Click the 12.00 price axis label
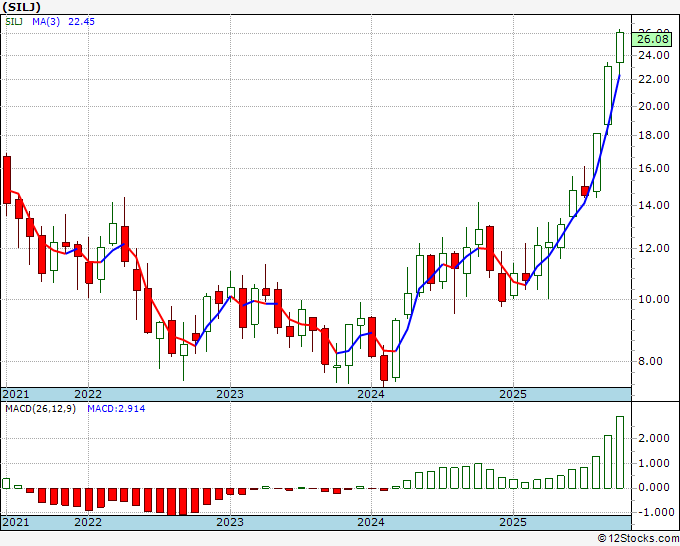 pos(654,248)
